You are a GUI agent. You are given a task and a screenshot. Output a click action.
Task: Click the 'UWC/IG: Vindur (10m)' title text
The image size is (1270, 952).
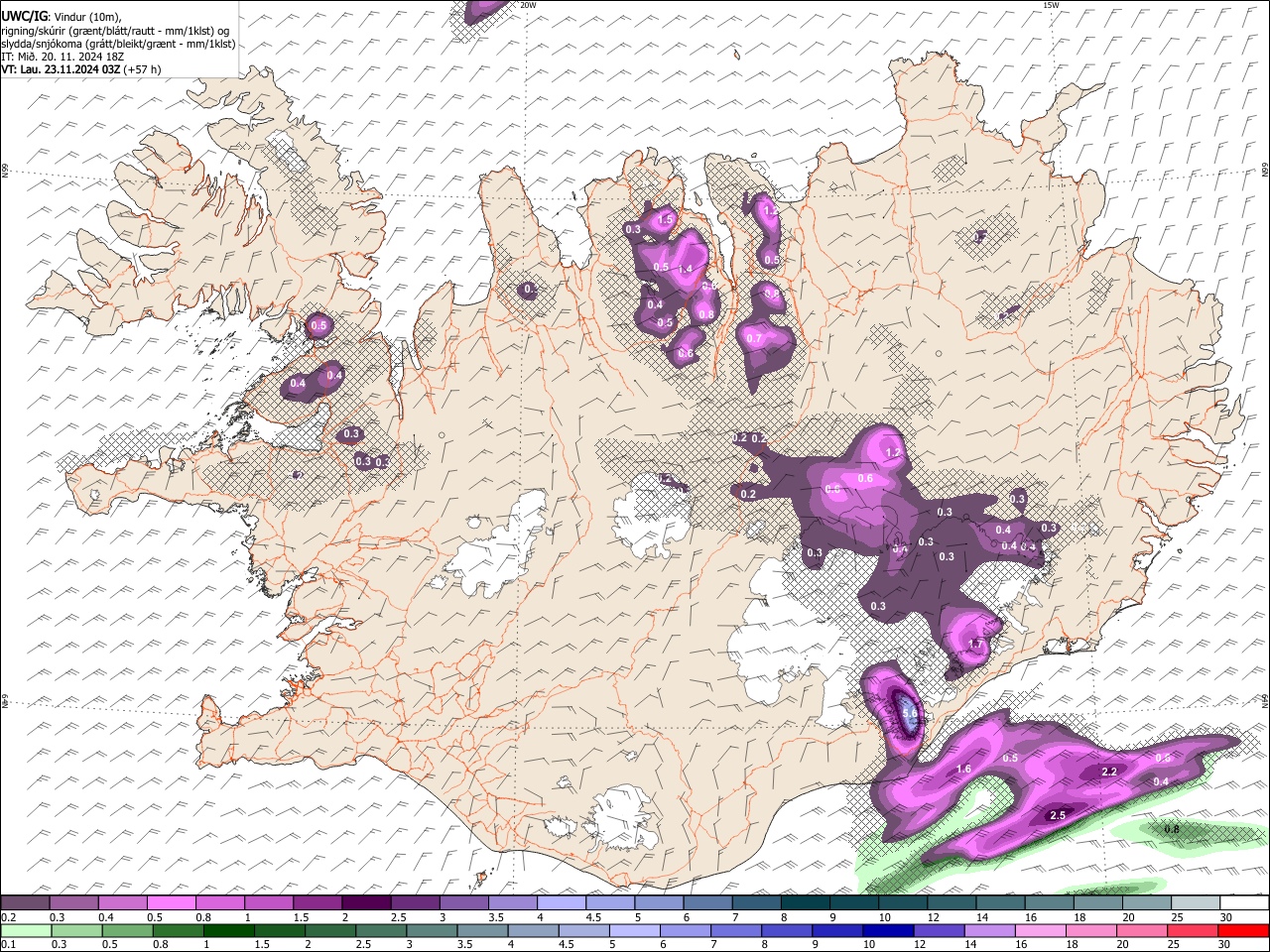click(x=61, y=16)
